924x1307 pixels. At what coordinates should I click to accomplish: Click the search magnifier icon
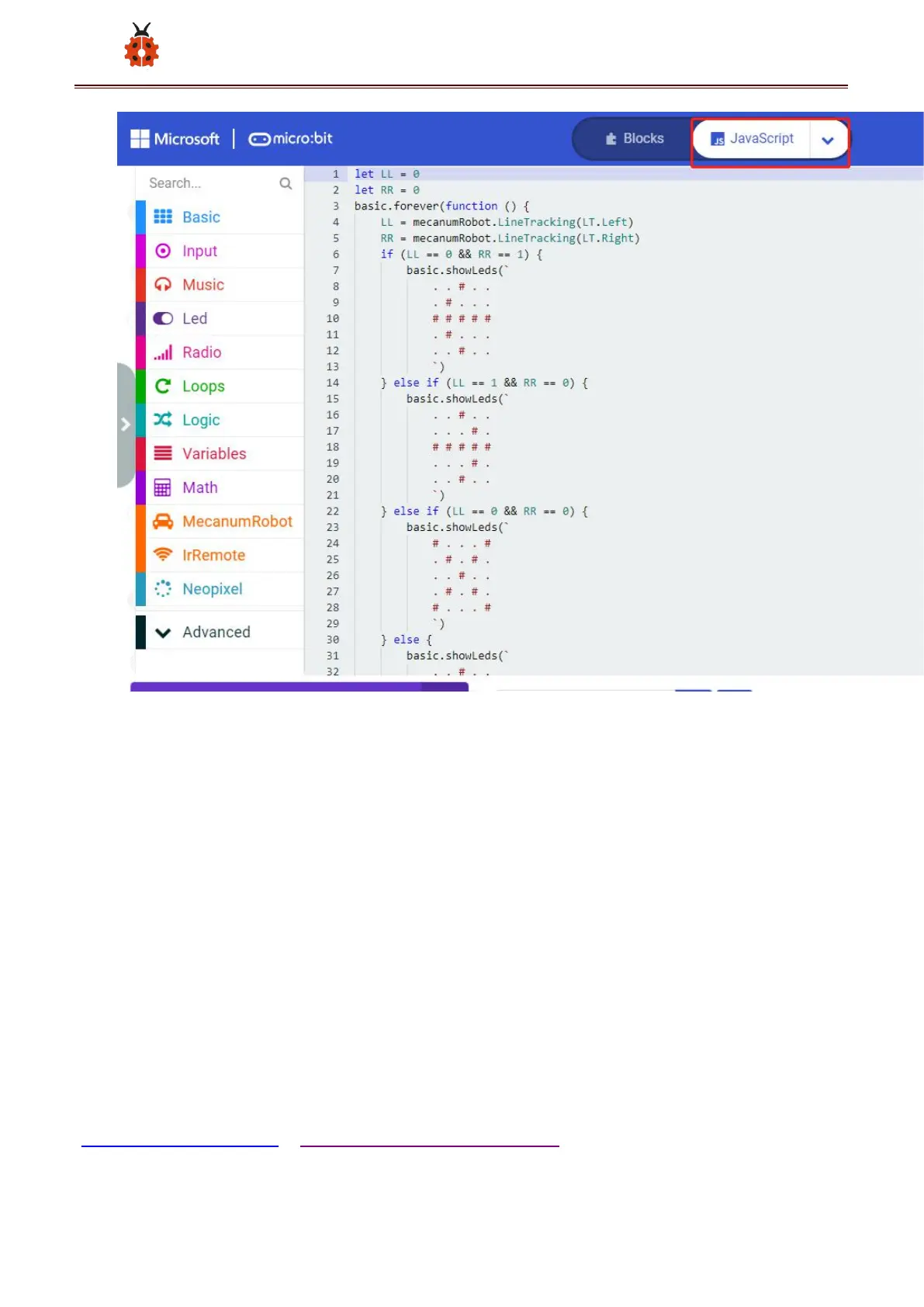286,183
